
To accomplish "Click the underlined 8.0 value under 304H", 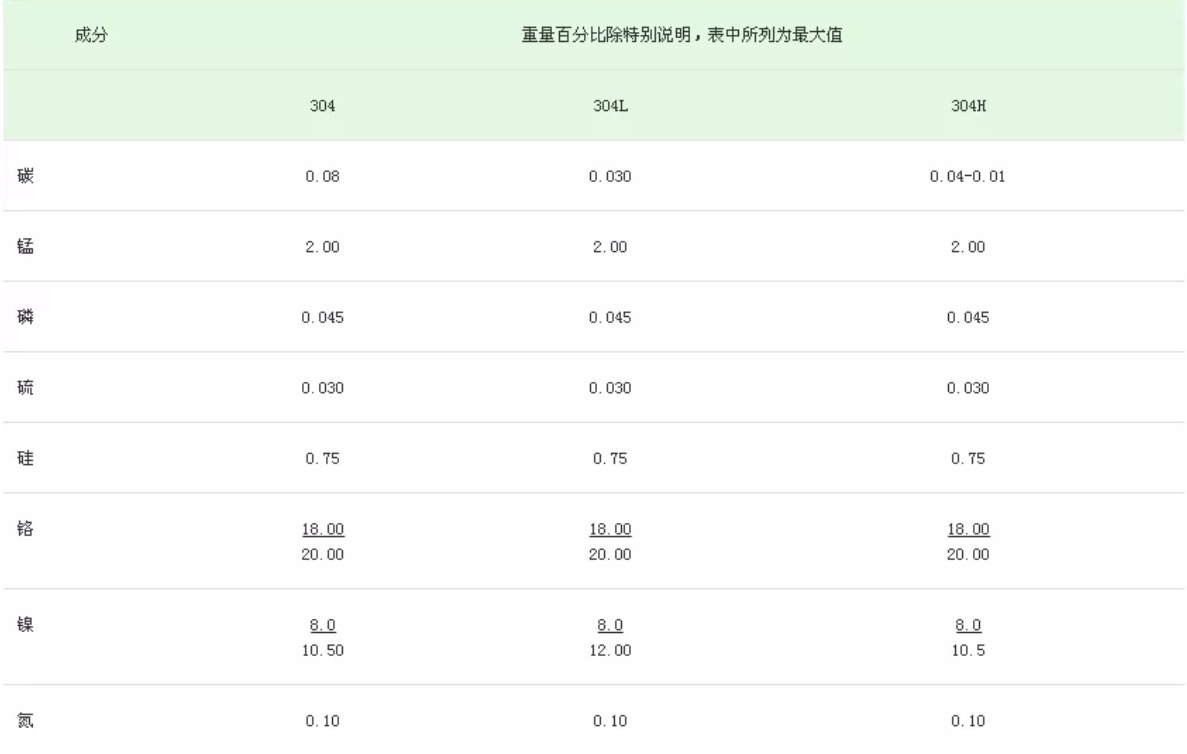I will point(968,625).
